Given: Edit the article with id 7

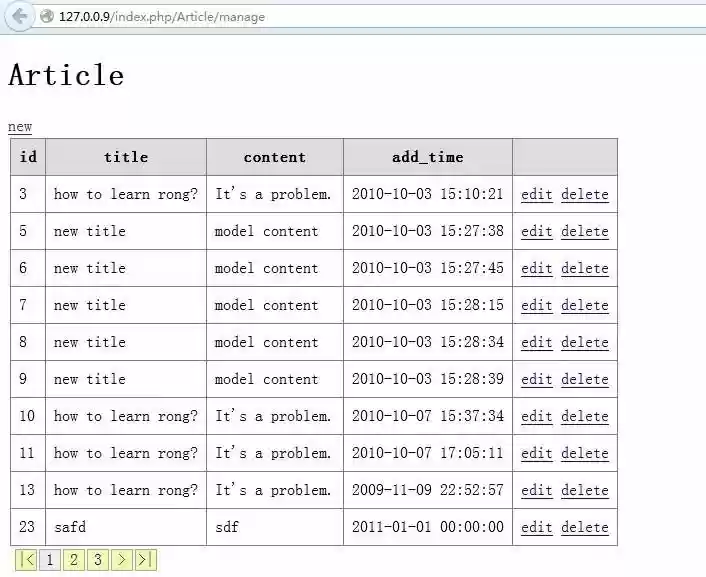Looking at the screenshot, I should click(x=537, y=305).
